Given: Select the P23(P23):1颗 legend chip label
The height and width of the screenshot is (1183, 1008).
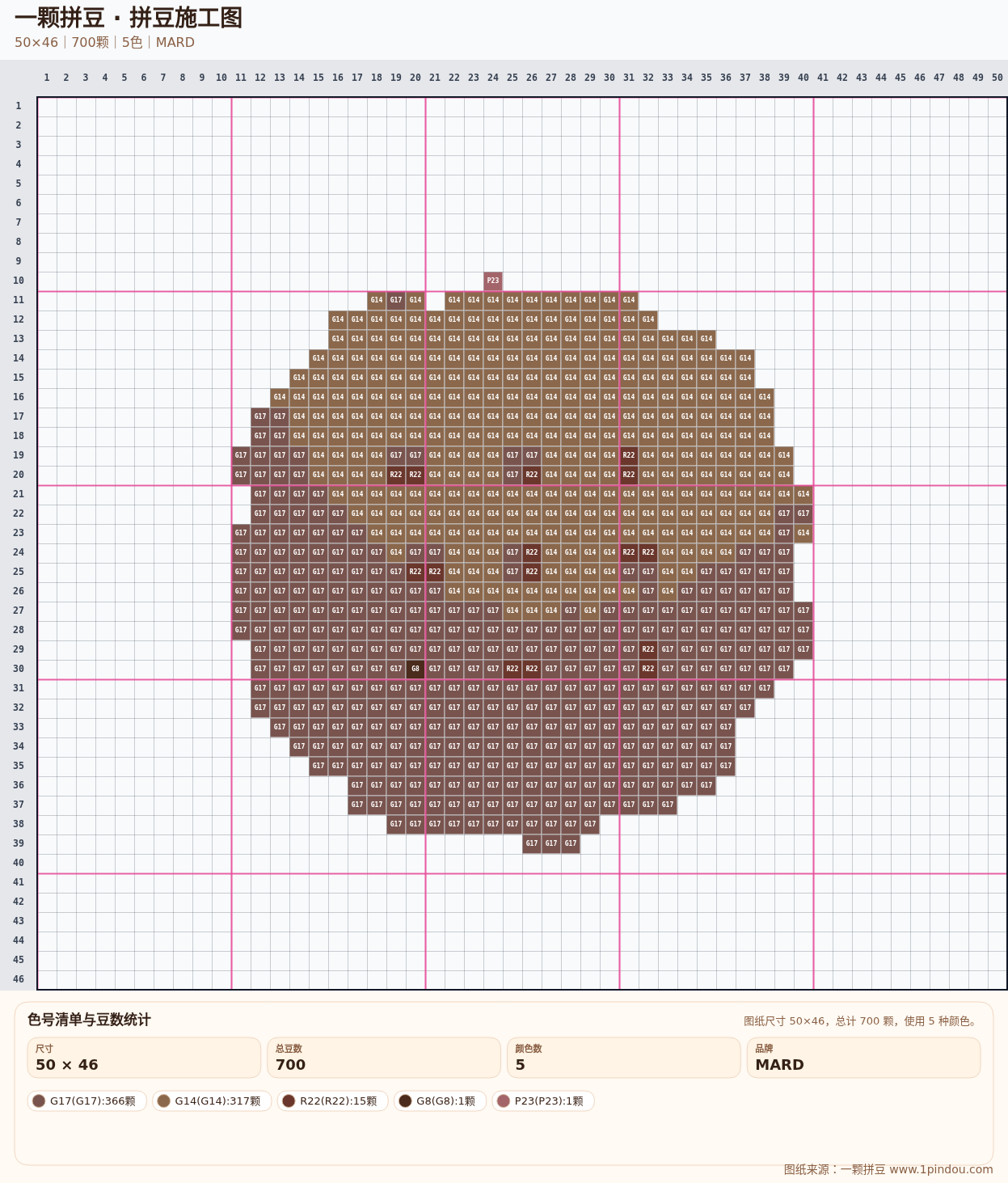Looking at the screenshot, I should (549, 1101).
